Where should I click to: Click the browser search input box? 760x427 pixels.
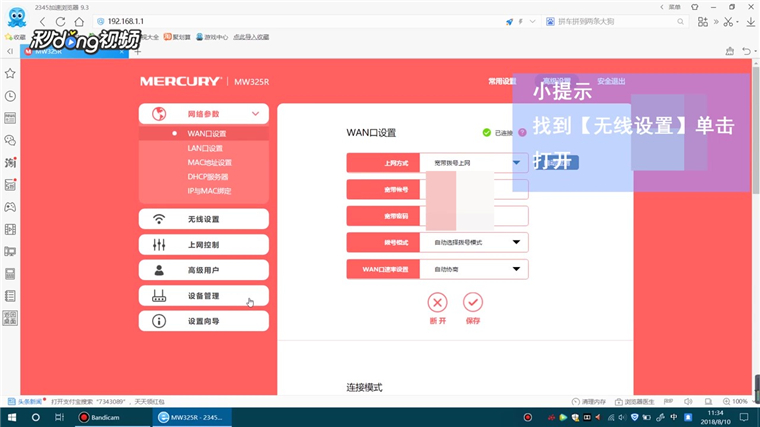(x=616, y=21)
